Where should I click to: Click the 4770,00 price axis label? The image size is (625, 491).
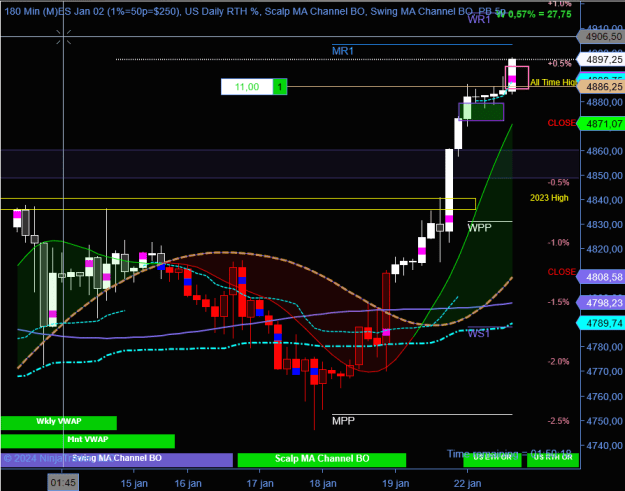(x=604, y=371)
